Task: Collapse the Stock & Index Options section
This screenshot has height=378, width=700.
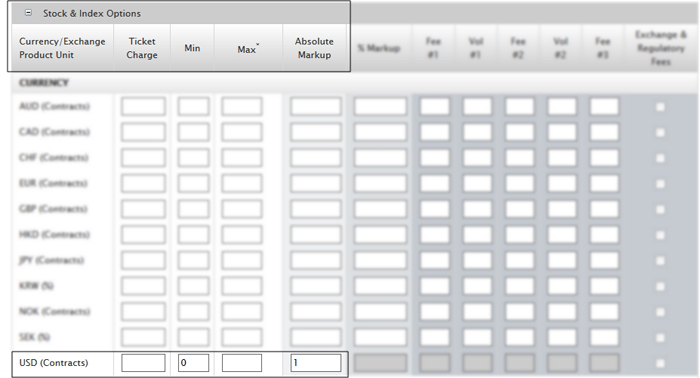Action: [x=28, y=13]
